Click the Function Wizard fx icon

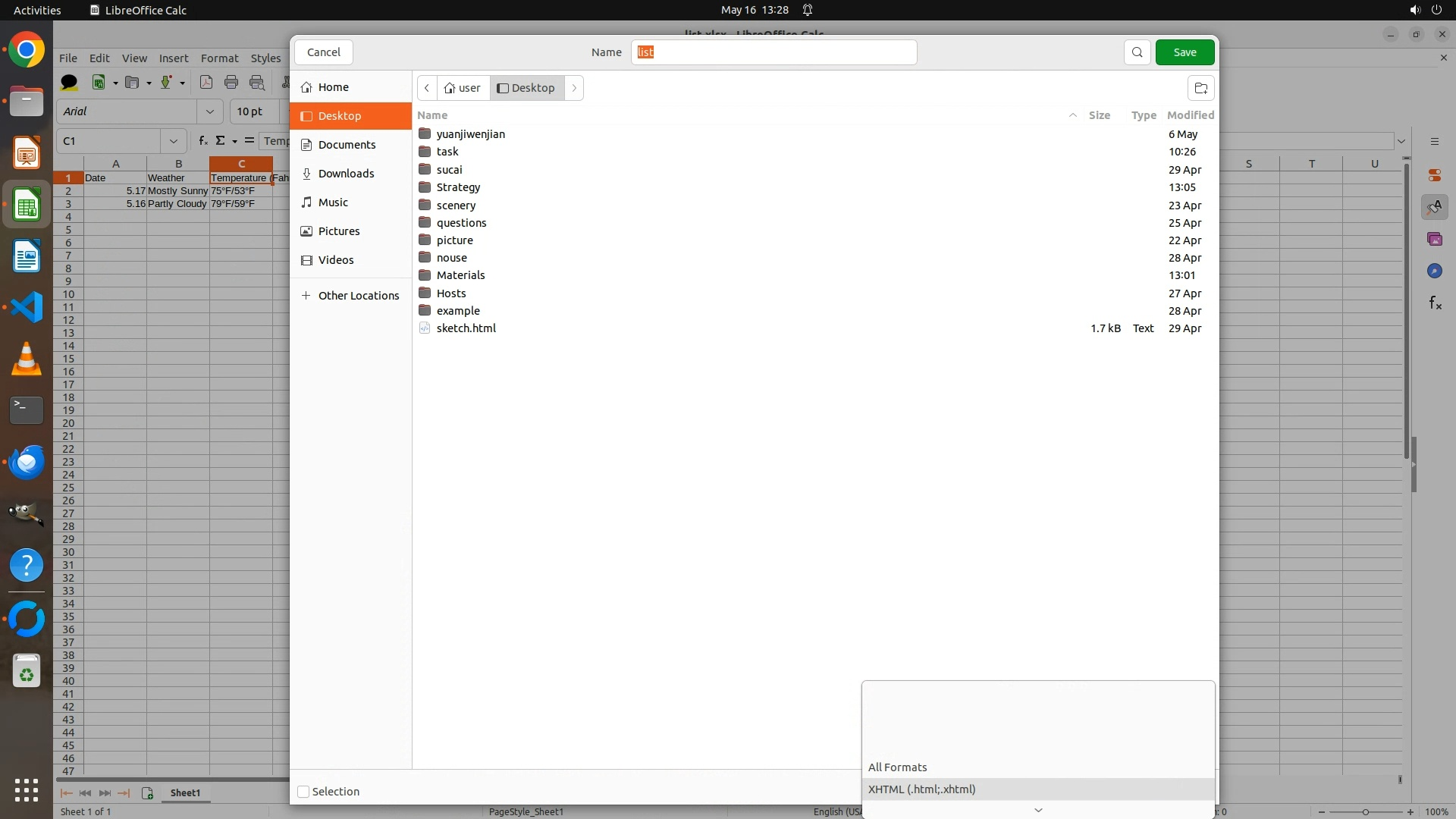[x=202, y=141]
